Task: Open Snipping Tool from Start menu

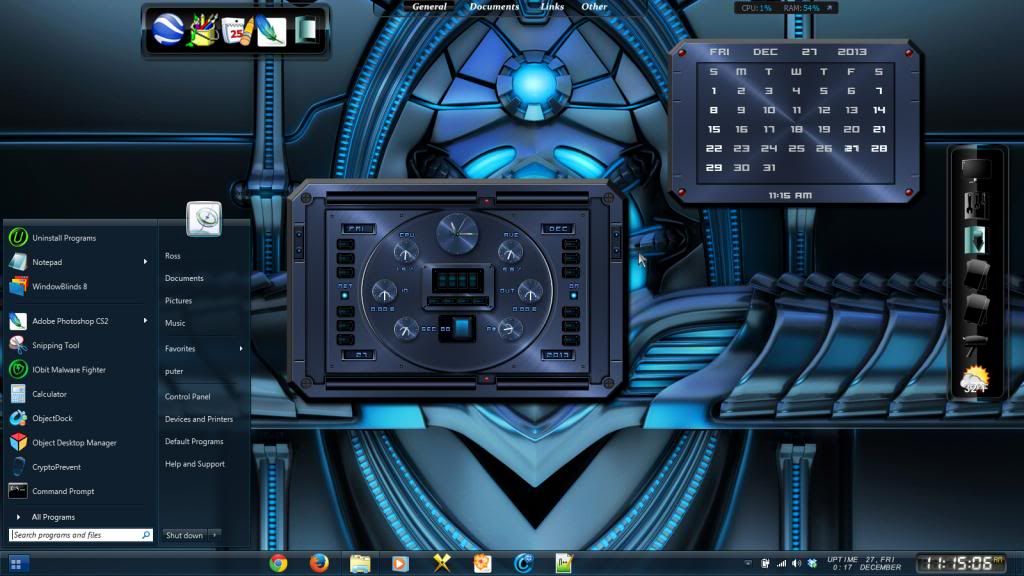Action: click(x=56, y=345)
